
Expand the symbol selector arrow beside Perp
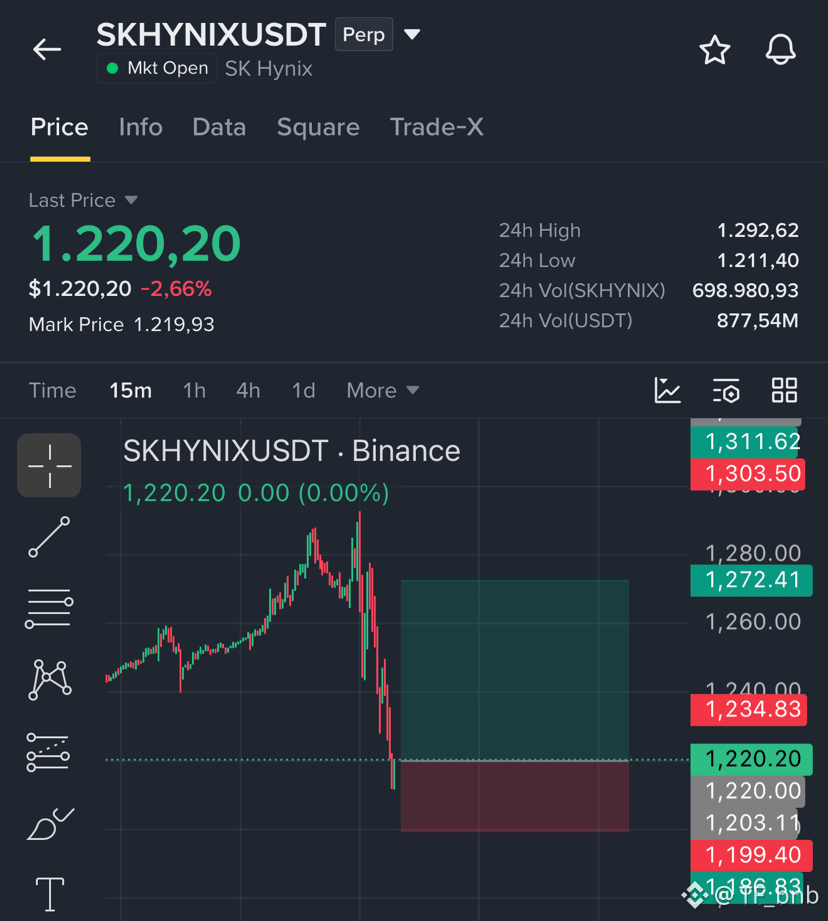pos(412,35)
